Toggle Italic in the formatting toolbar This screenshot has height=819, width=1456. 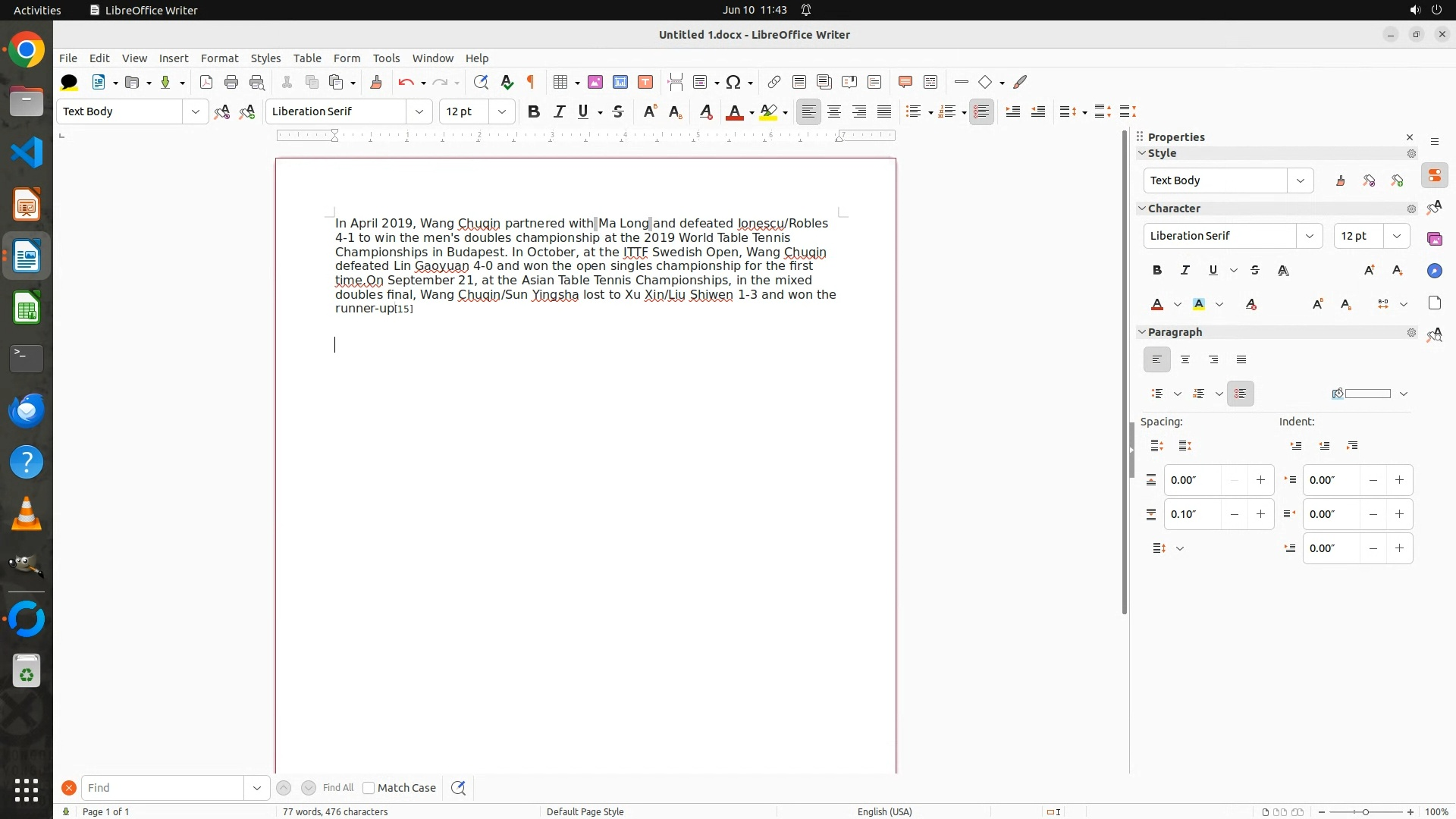click(559, 111)
